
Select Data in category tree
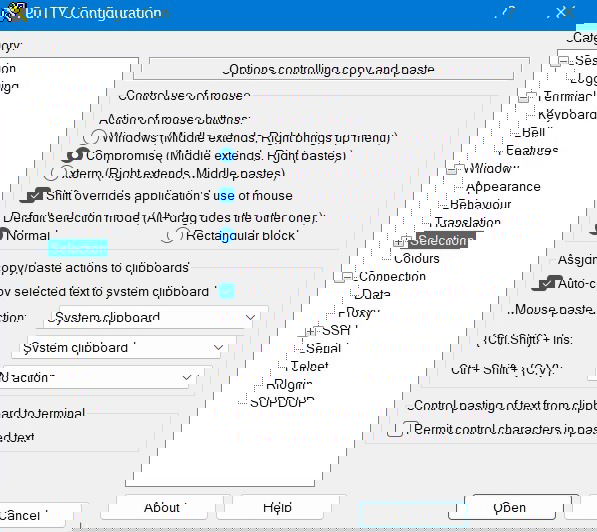coord(372,295)
